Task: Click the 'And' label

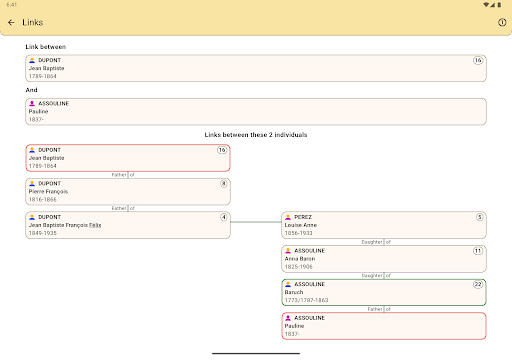Action: (x=31, y=90)
